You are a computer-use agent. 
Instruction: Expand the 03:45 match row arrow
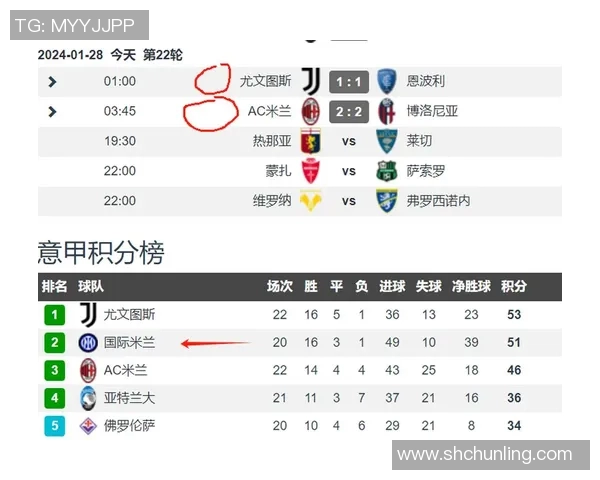[x=52, y=111]
